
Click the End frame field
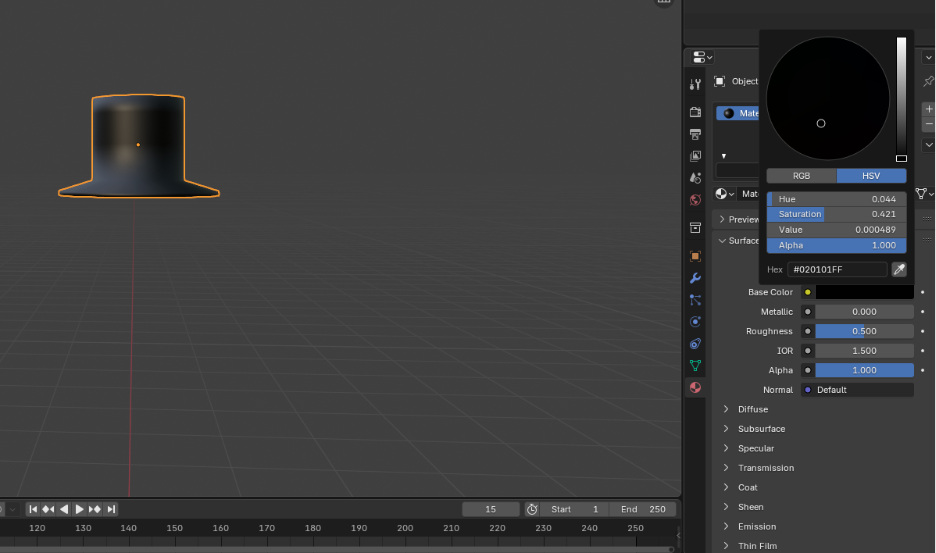pos(642,509)
